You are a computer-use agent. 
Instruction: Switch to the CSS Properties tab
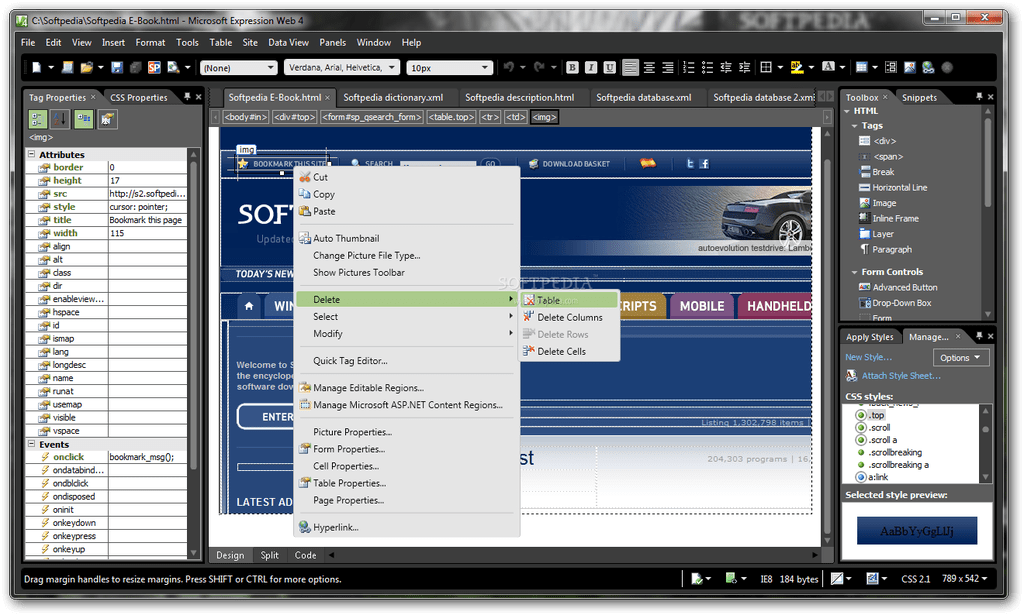coord(138,98)
